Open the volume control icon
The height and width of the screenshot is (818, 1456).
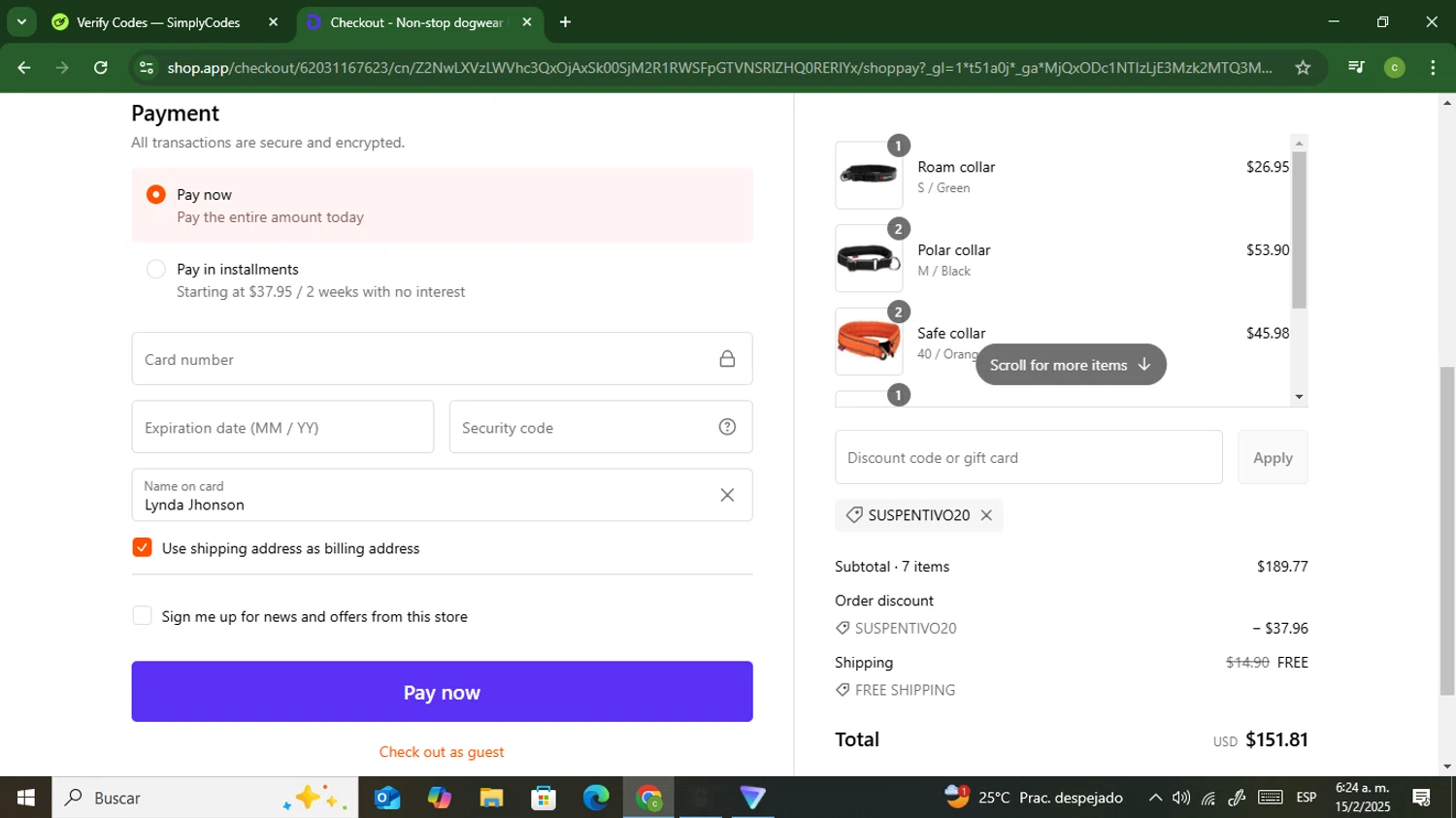coord(1181,798)
